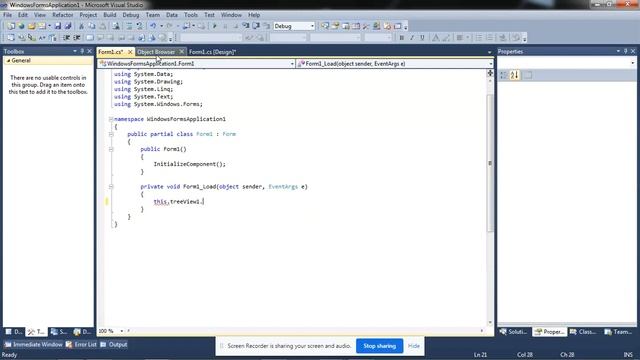
Task: Click the code editor vertical scrollbar
Action: (x=490, y=163)
